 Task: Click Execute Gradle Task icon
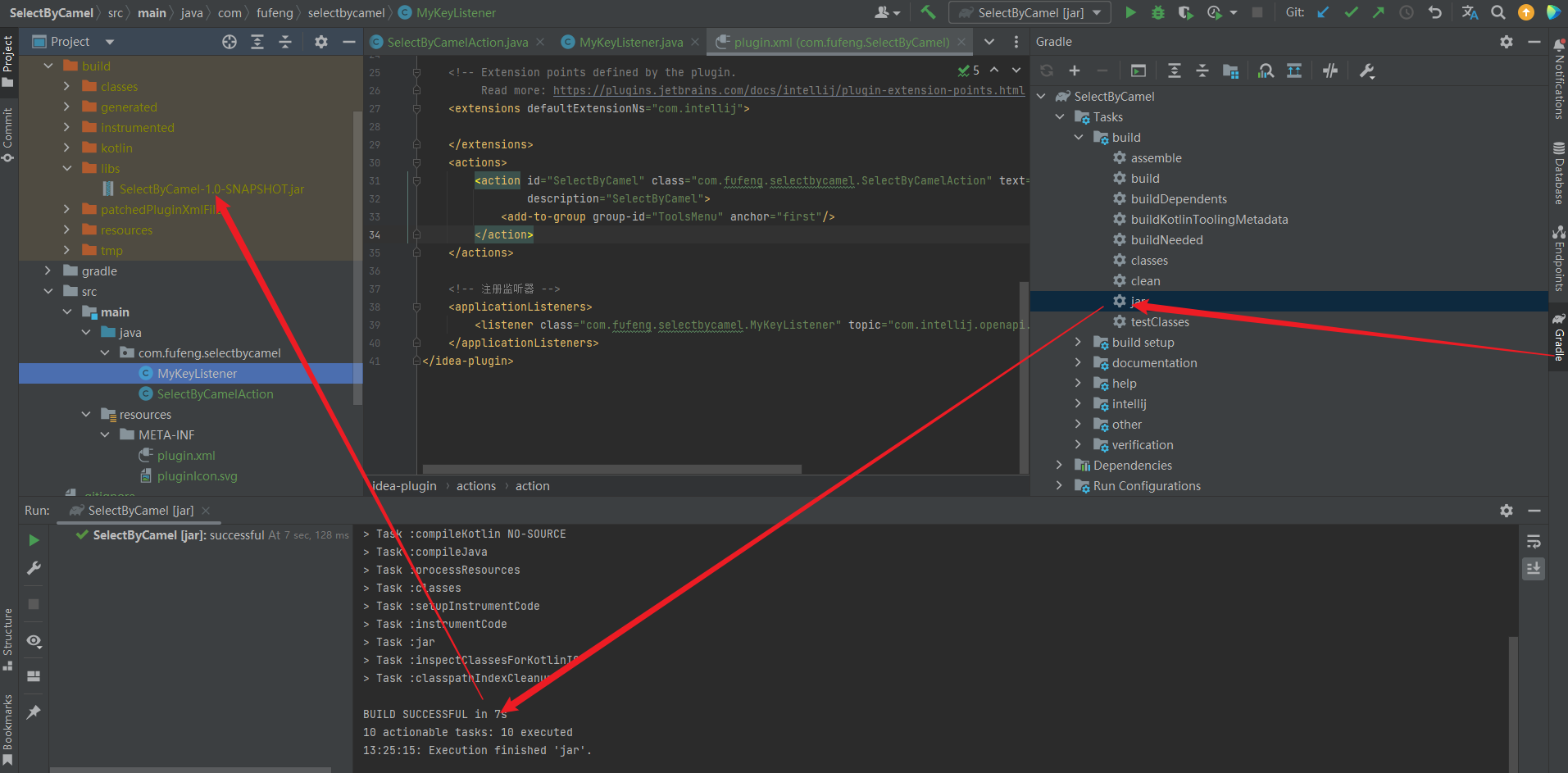click(1138, 71)
